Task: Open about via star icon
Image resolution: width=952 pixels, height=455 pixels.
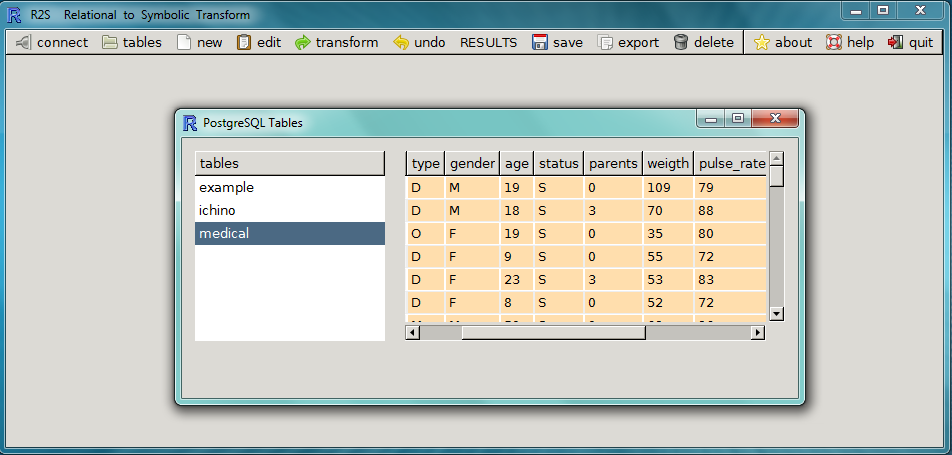Action: [x=762, y=43]
